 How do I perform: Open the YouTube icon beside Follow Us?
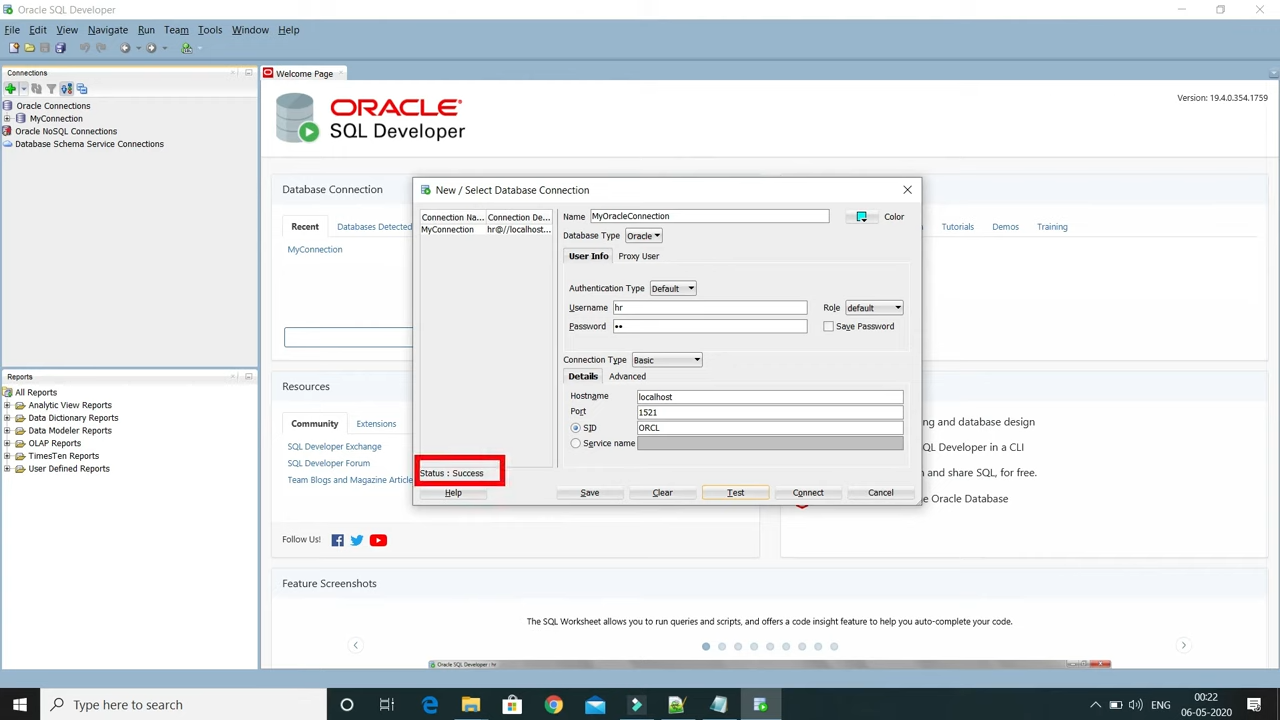click(x=378, y=540)
